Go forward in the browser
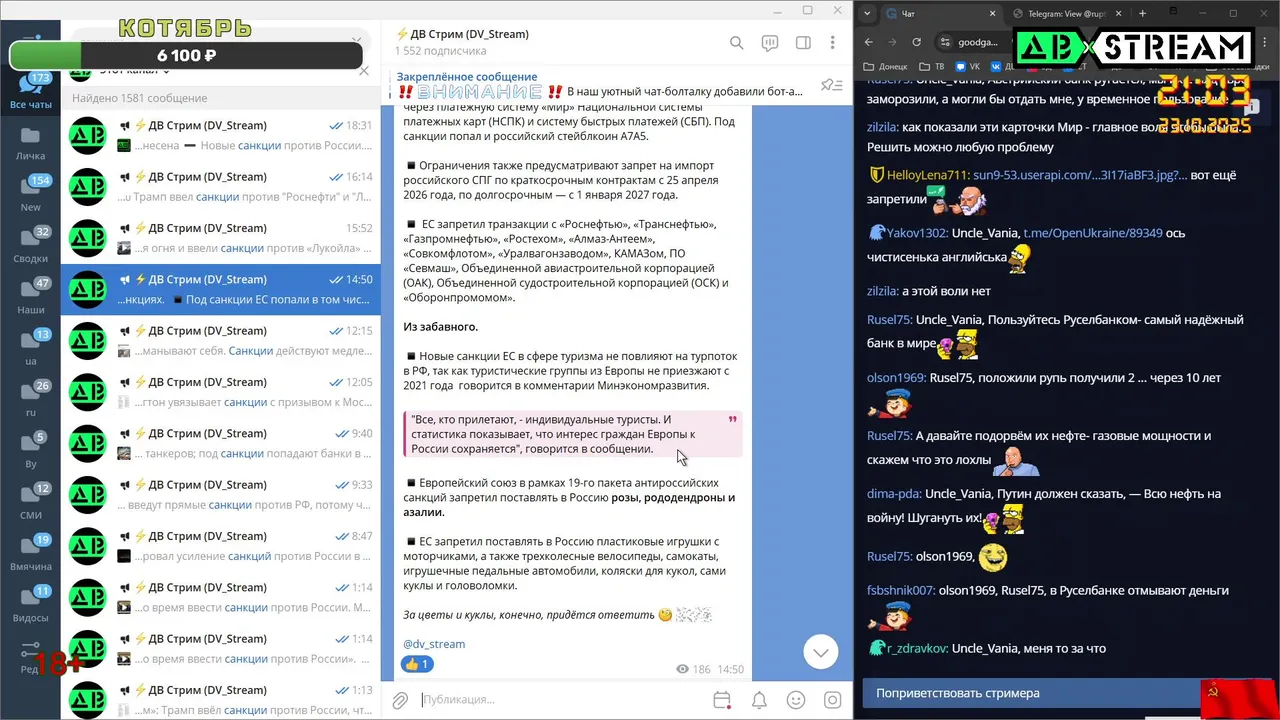Image resolution: width=1280 pixels, height=720 pixels. tap(892, 42)
